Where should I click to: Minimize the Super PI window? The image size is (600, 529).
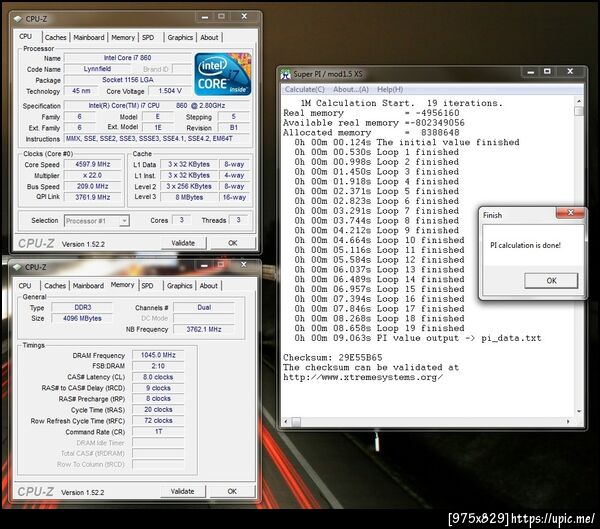click(530, 72)
